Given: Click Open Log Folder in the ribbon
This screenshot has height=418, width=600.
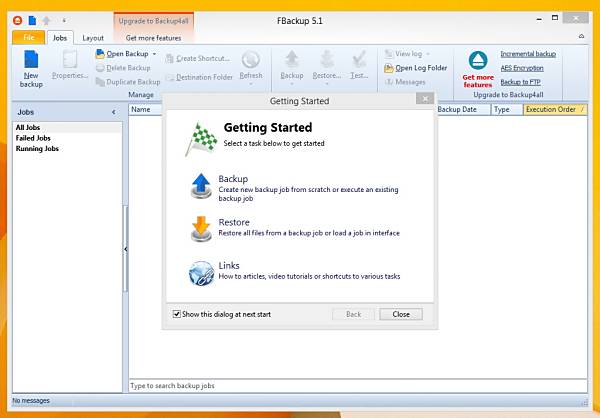Looking at the screenshot, I should click(x=416, y=68).
